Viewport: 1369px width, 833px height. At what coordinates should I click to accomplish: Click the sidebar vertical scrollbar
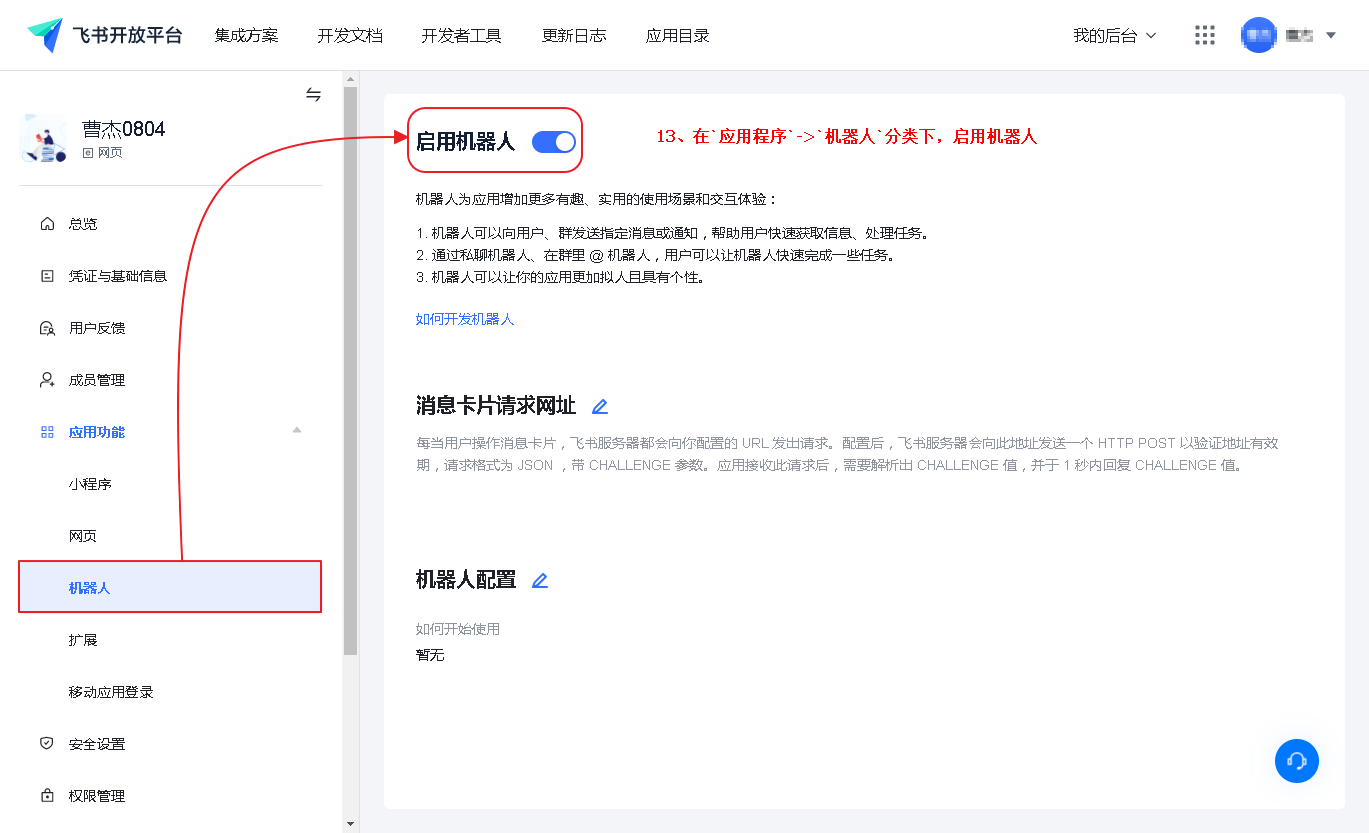tap(350, 370)
